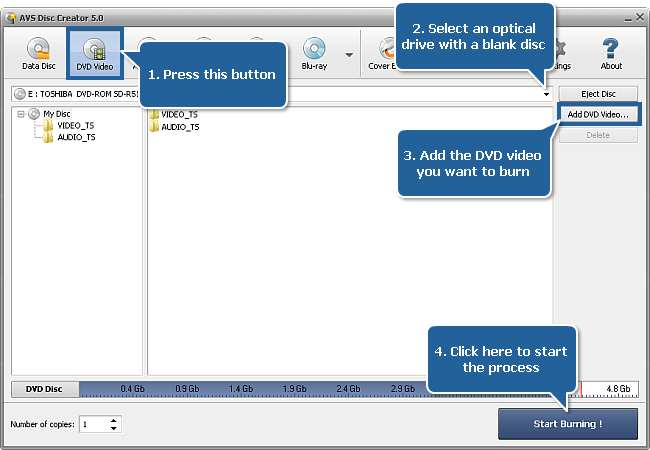This screenshot has width=650, height=450.
Task: Choose the DVD Video disc type
Action: point(95,54)
